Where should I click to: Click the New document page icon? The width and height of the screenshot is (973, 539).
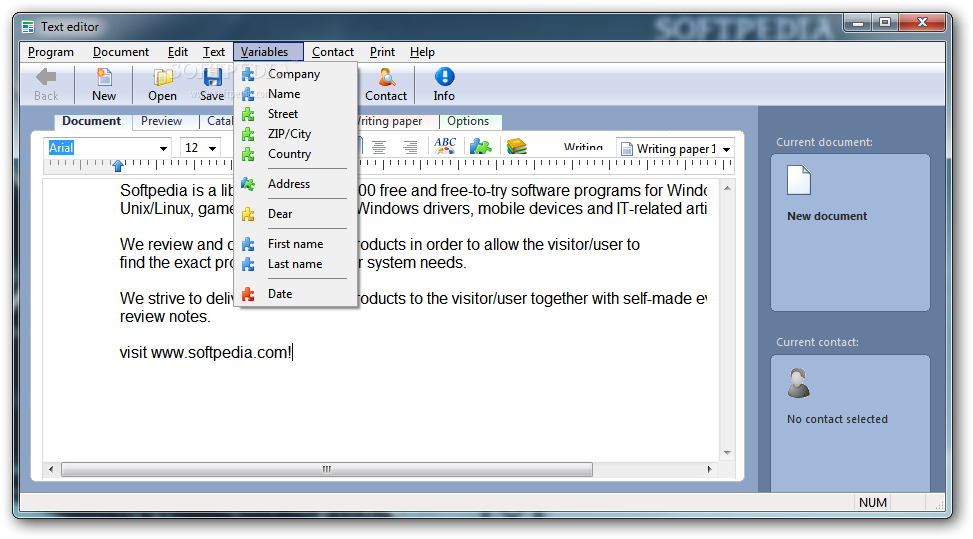coord(799,180)
